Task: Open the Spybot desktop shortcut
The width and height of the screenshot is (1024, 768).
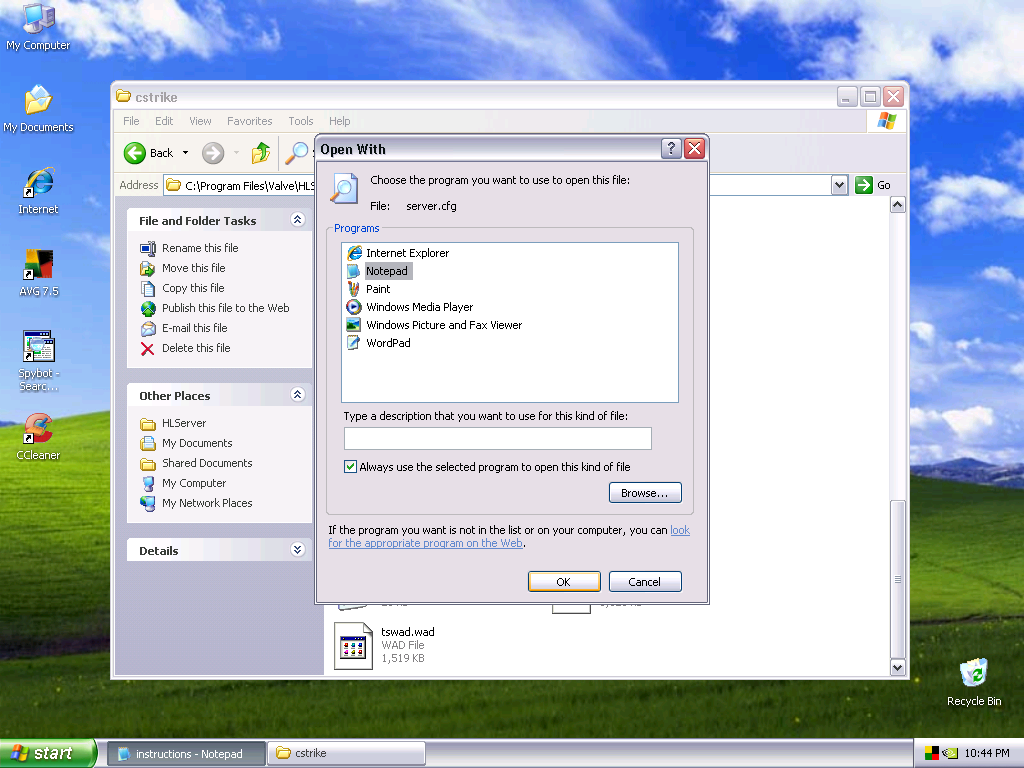Action: point(39,360)
